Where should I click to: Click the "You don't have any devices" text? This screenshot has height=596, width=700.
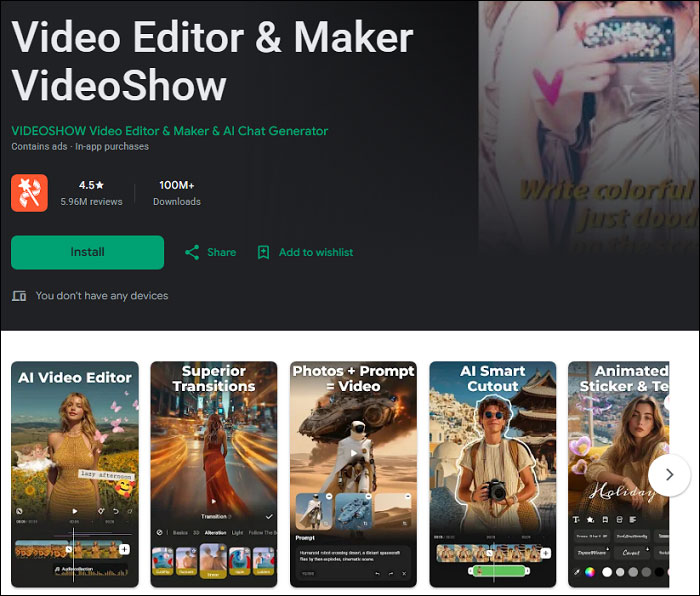click(102, 296)
